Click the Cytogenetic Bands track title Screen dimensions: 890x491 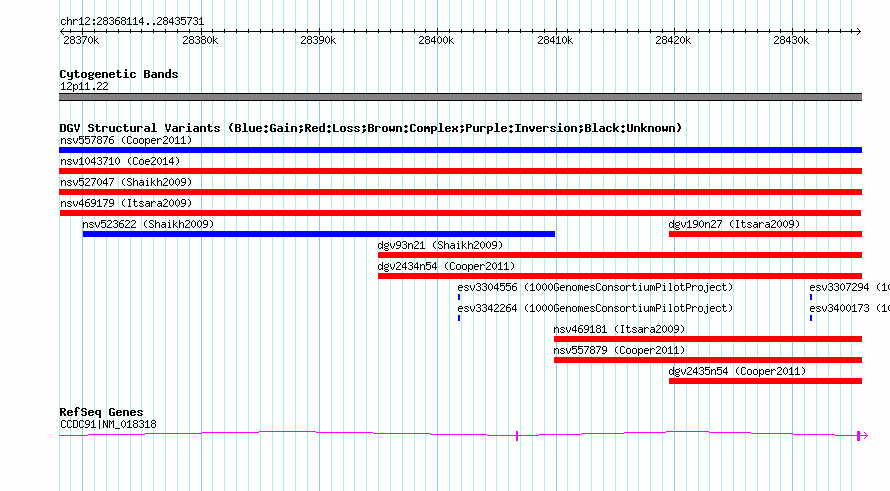[119, 74]
